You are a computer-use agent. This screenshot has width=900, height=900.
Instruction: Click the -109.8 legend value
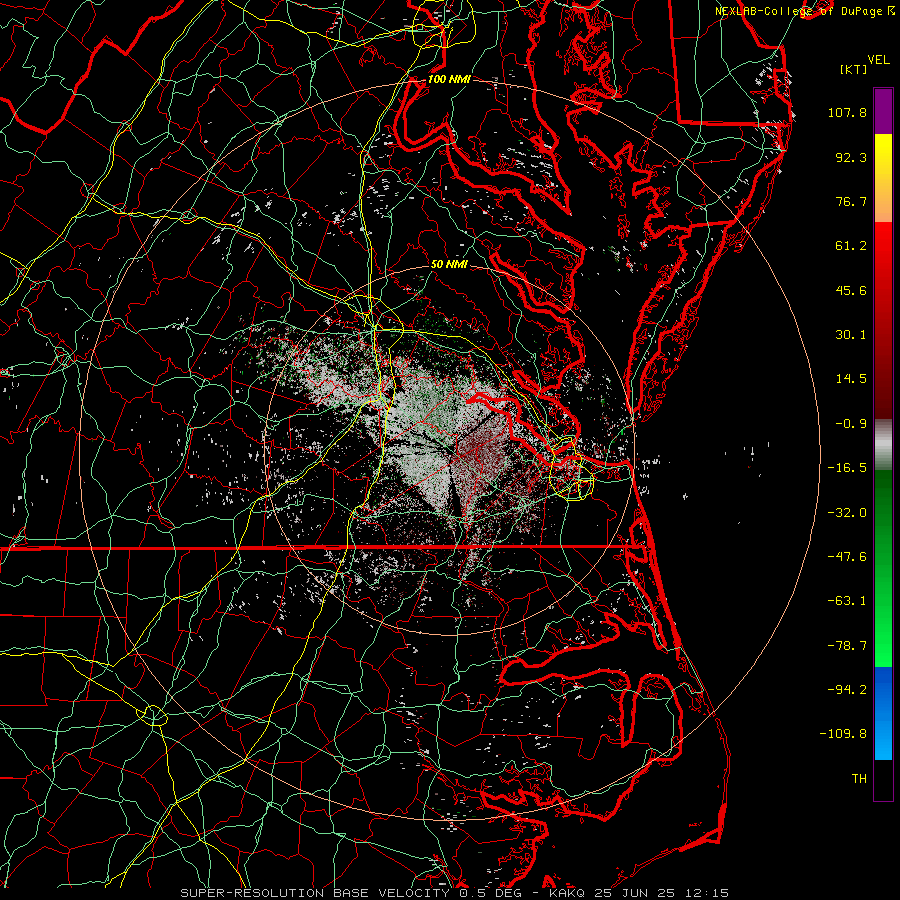843,734
